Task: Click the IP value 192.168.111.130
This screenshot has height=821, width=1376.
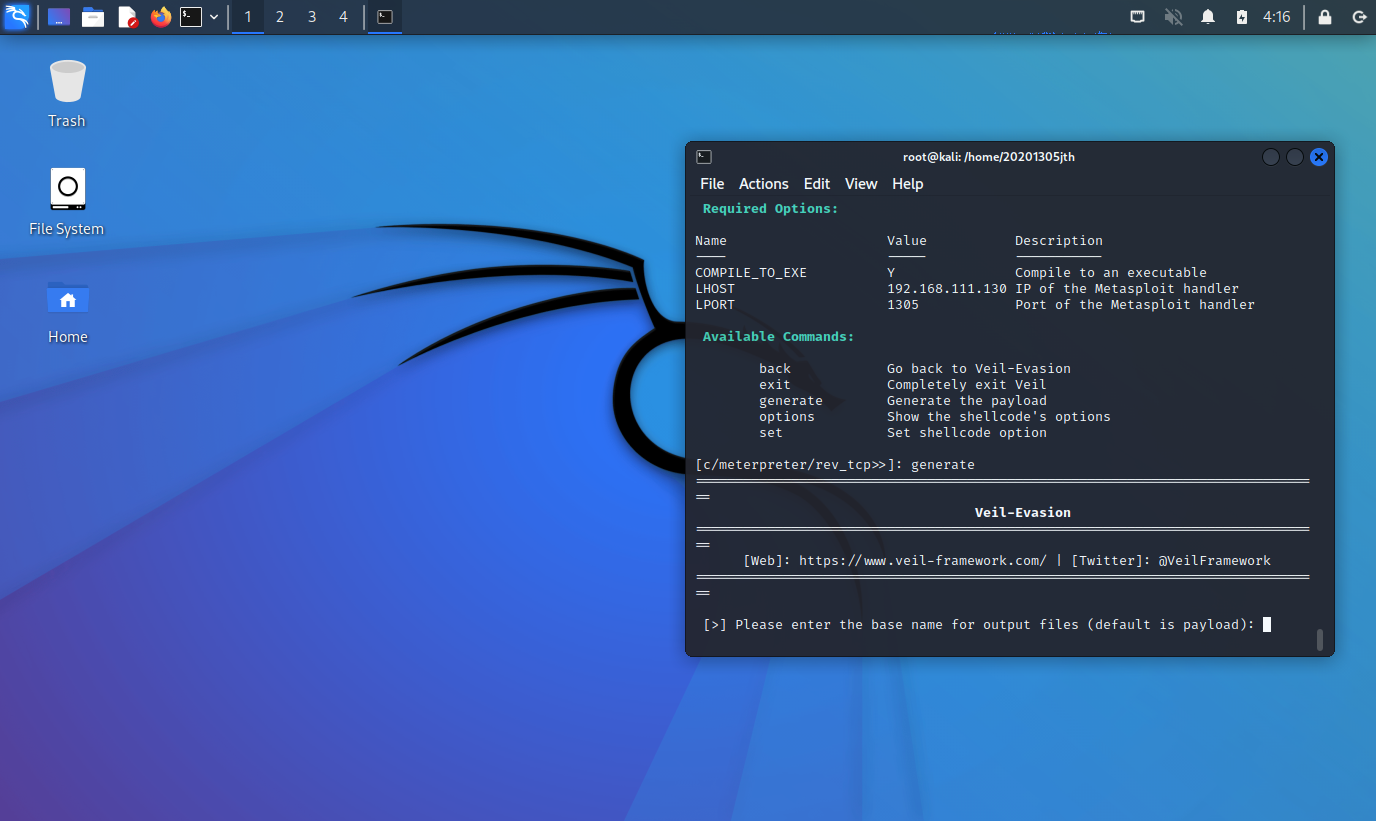Action: 947,289
